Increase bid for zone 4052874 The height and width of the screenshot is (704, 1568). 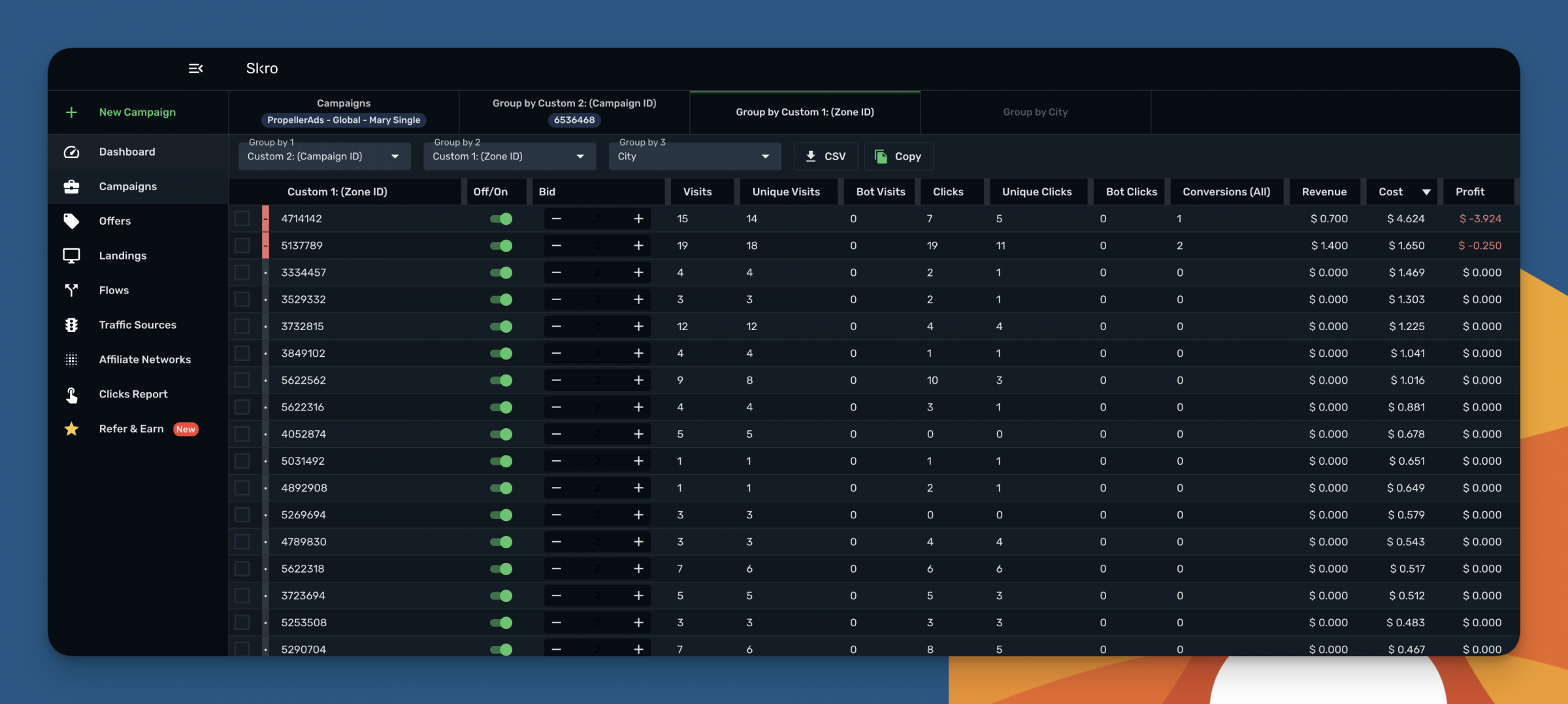coord(638,434)
